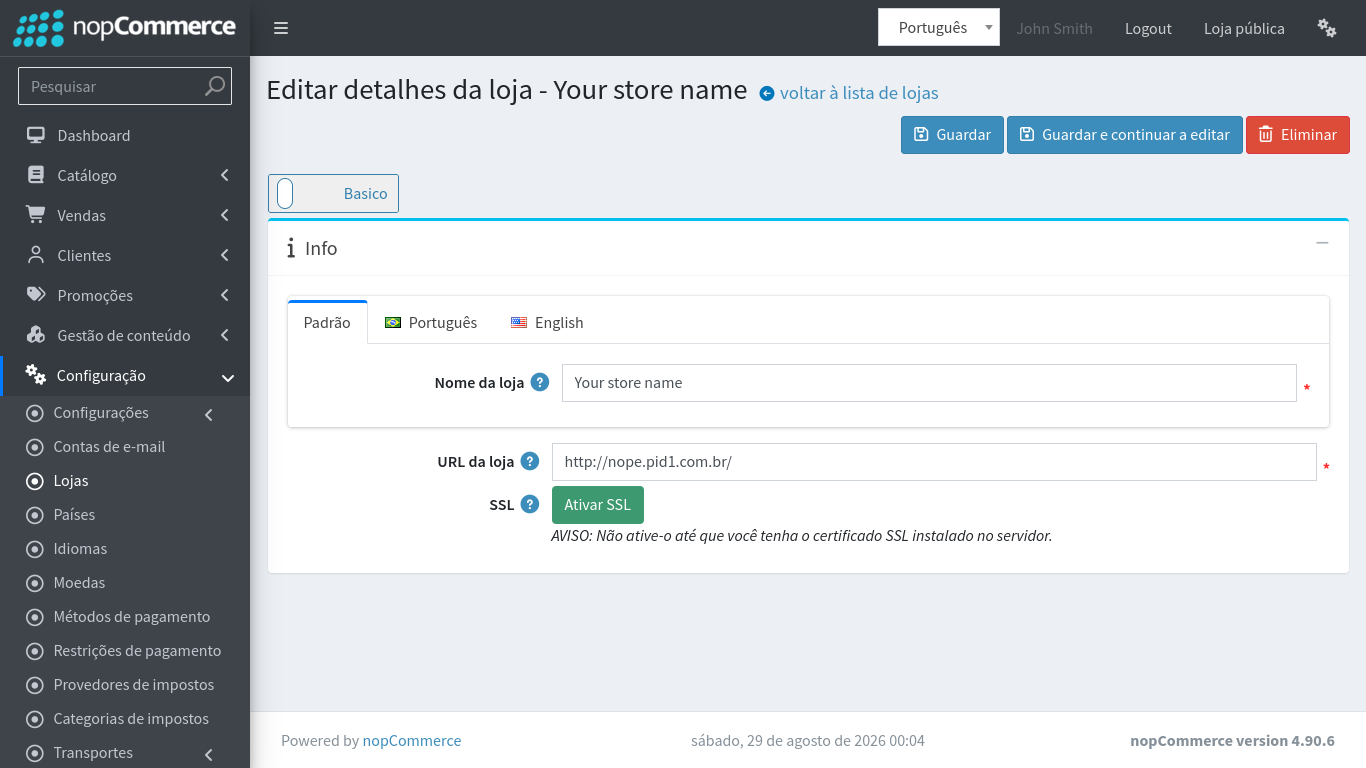
Task: Click the help icon beside URL da loja
Action: tap(530, 461)
